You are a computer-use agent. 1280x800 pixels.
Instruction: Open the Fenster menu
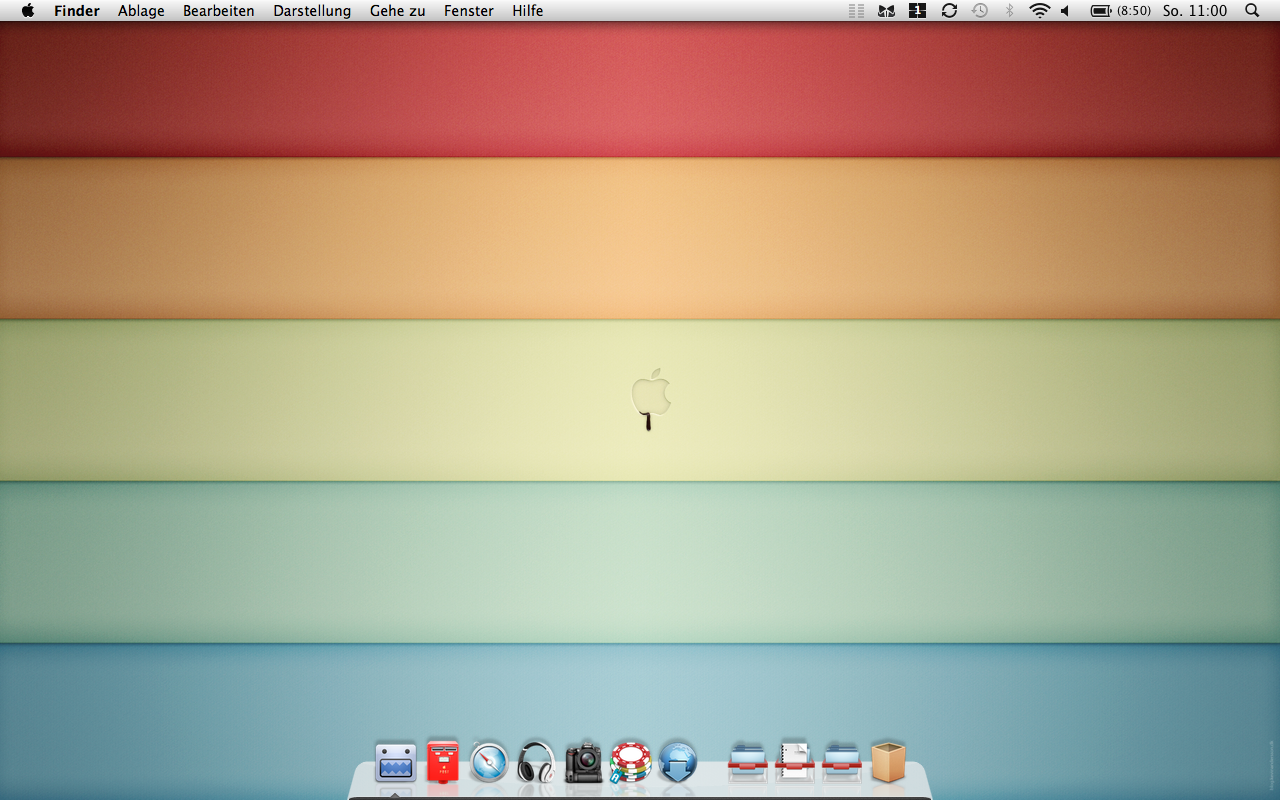pos(469,11)
